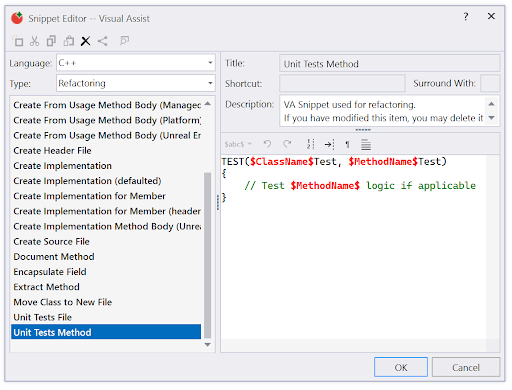
Task: Toggle the line numbers icon
Action: (310, 144)
